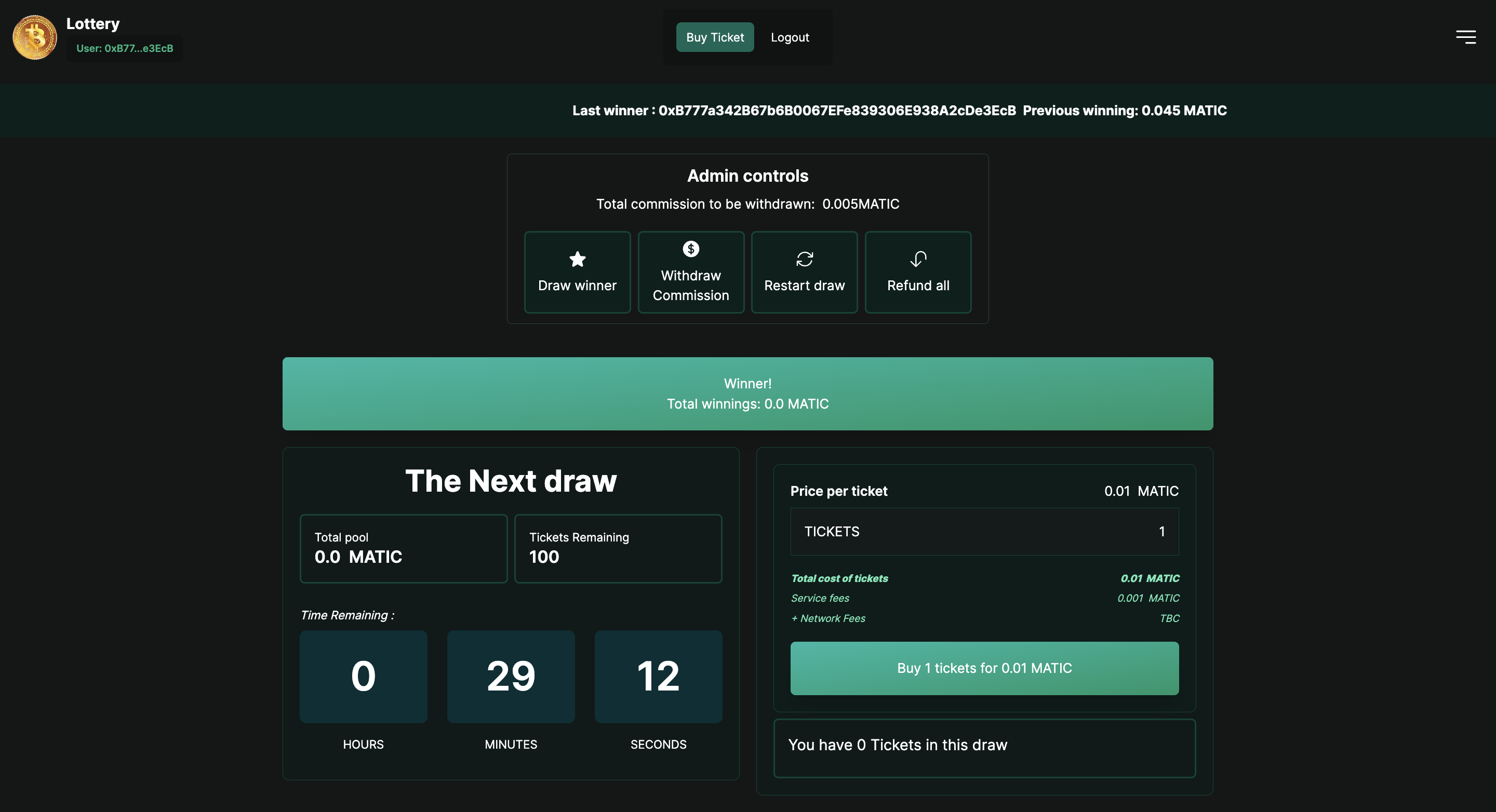Screen dimensions: 1496x812
Task: Click the minutes countdown tile showing 29
Action: (x=511, y=676)
